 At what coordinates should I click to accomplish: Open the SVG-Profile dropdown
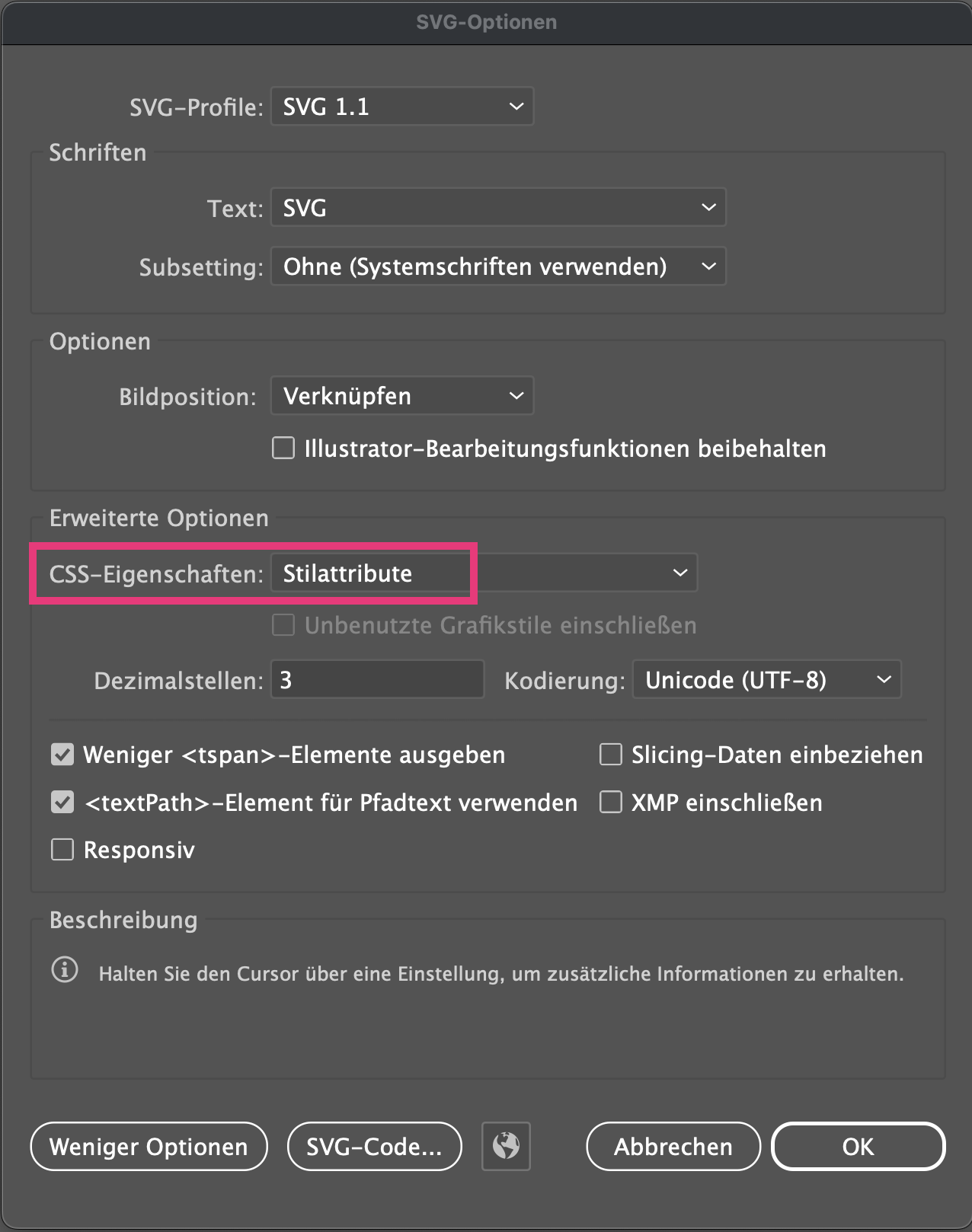tap(401, 106)
